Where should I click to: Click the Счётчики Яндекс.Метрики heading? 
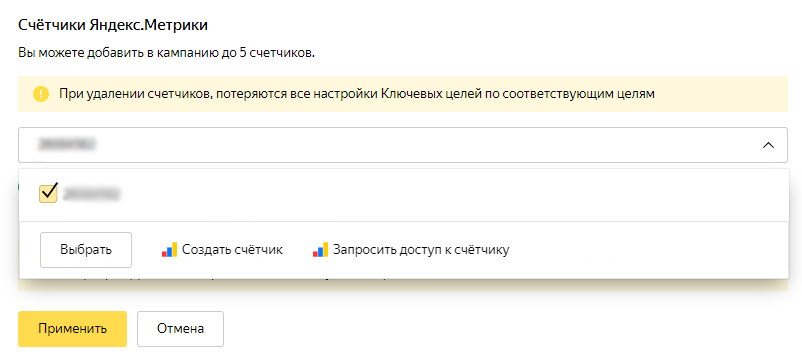(113, 25)
